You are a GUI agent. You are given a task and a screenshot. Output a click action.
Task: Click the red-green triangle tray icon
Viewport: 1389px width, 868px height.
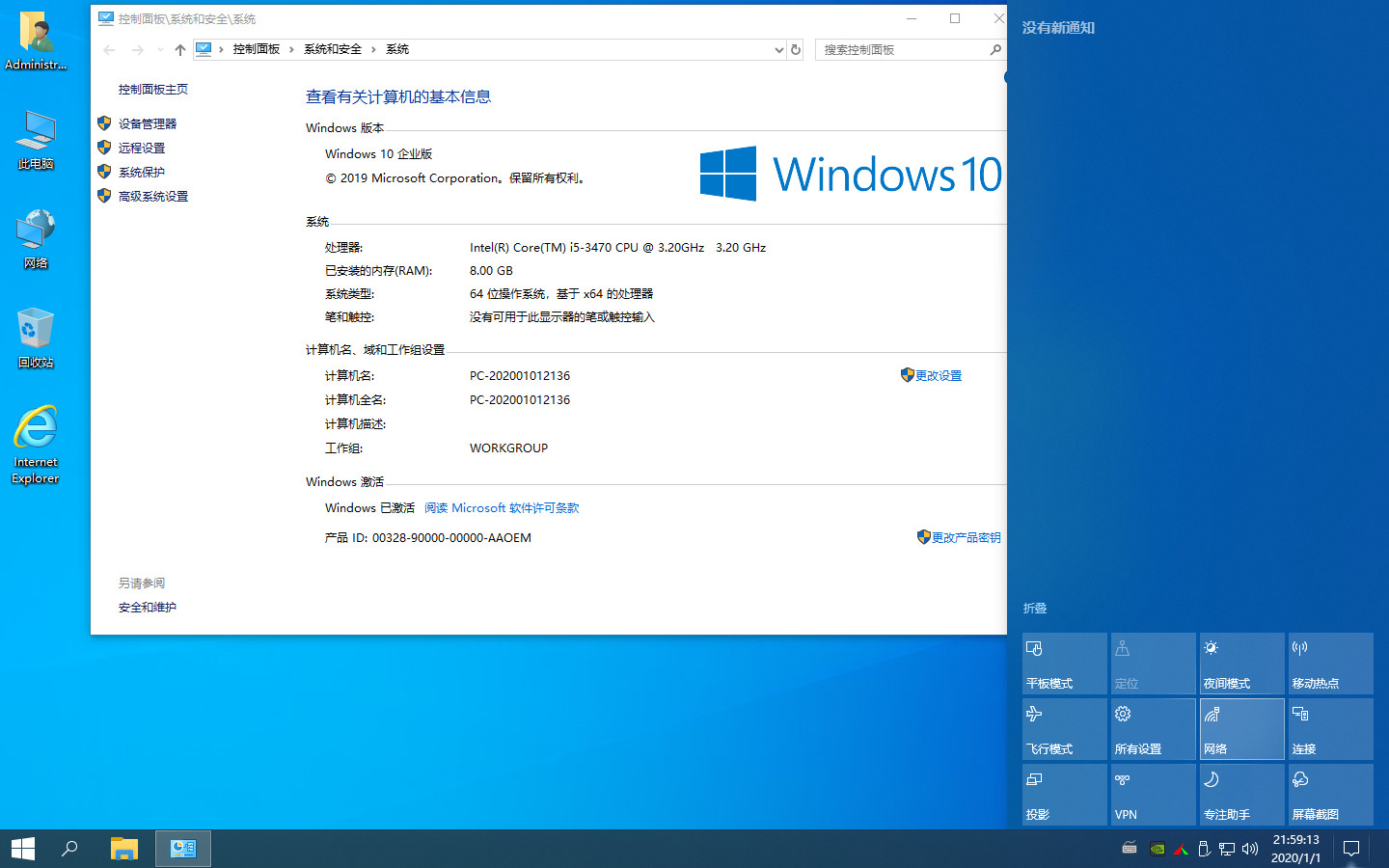(x=1181, y=849)
